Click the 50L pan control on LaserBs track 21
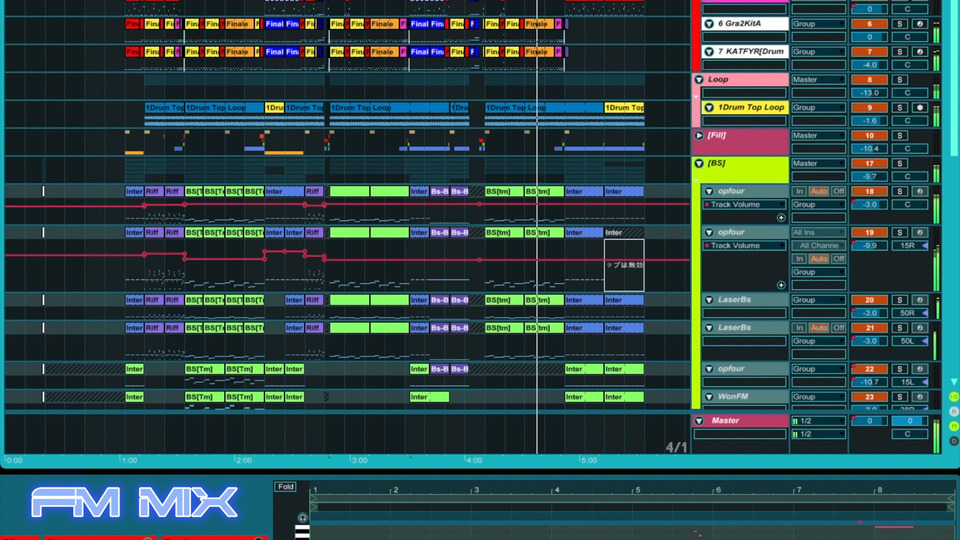 pos(910,341)
